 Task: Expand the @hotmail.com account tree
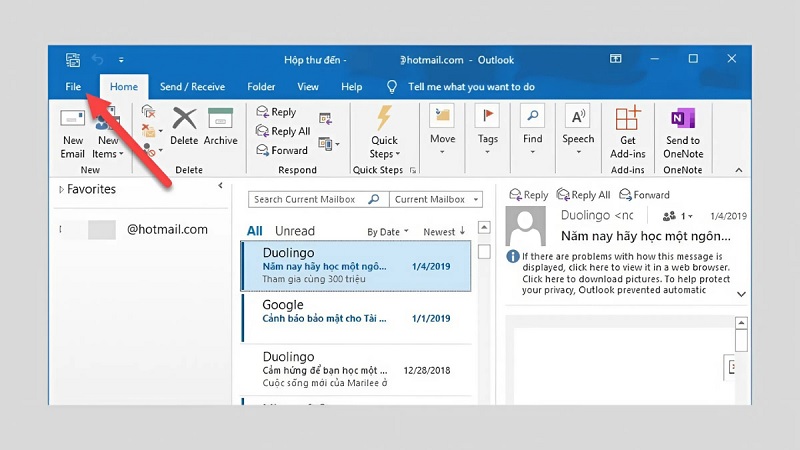[x=60, y=229]
